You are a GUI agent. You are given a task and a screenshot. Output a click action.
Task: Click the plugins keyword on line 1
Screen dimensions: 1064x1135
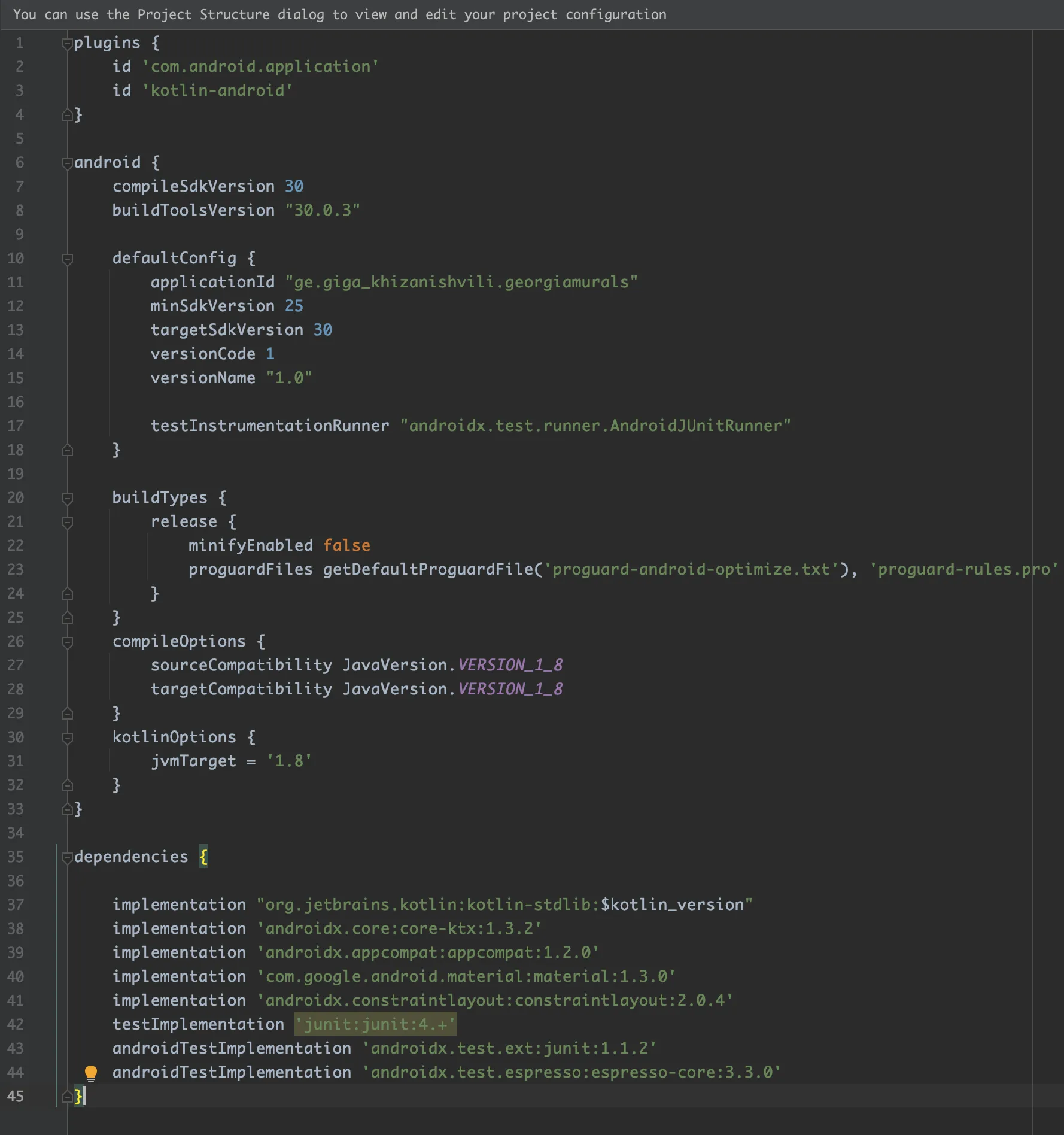click(x=107, y=43)
